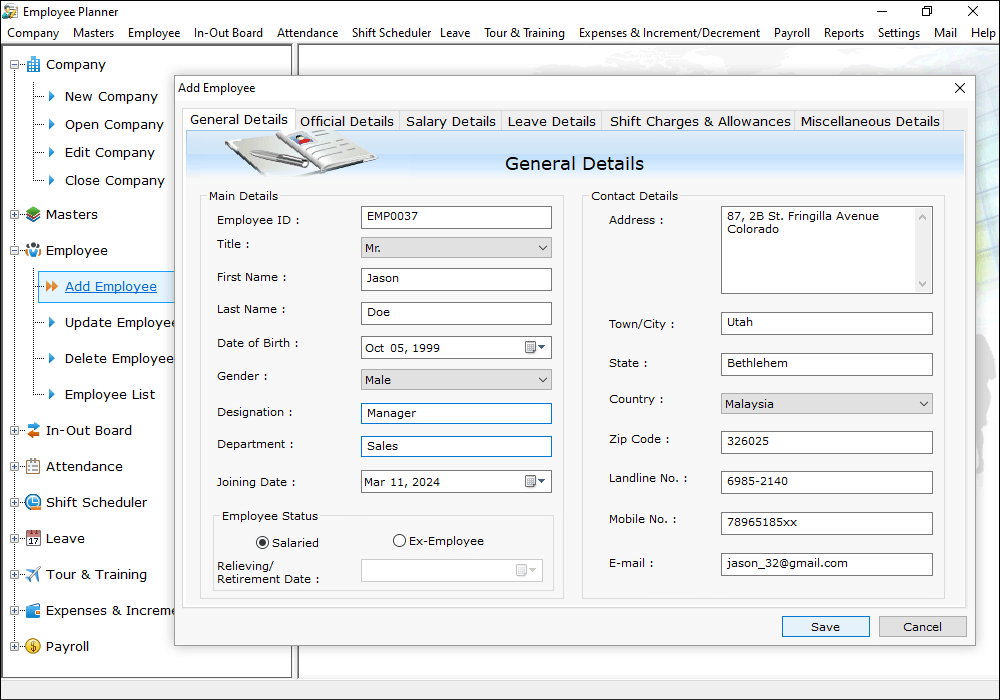Click the Mobile No. field
The width and height of the screenshot is (1000, 700).
click(827, 523)
